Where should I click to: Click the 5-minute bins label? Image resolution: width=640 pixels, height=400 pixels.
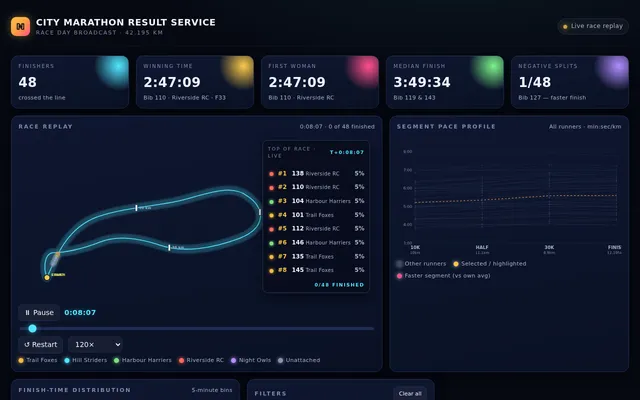coord(212,390)
